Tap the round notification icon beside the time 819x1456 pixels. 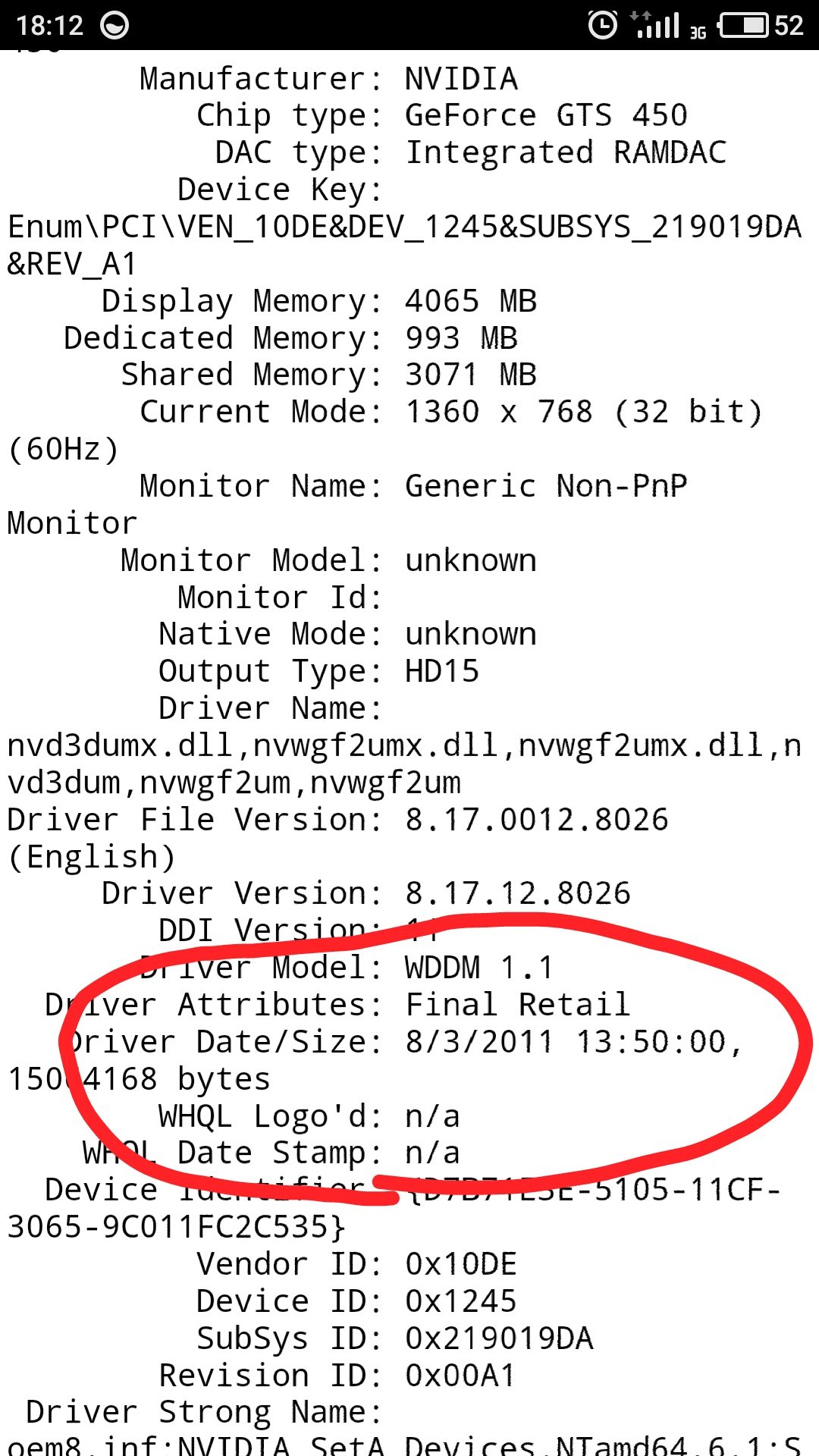[x=115, y=26]
